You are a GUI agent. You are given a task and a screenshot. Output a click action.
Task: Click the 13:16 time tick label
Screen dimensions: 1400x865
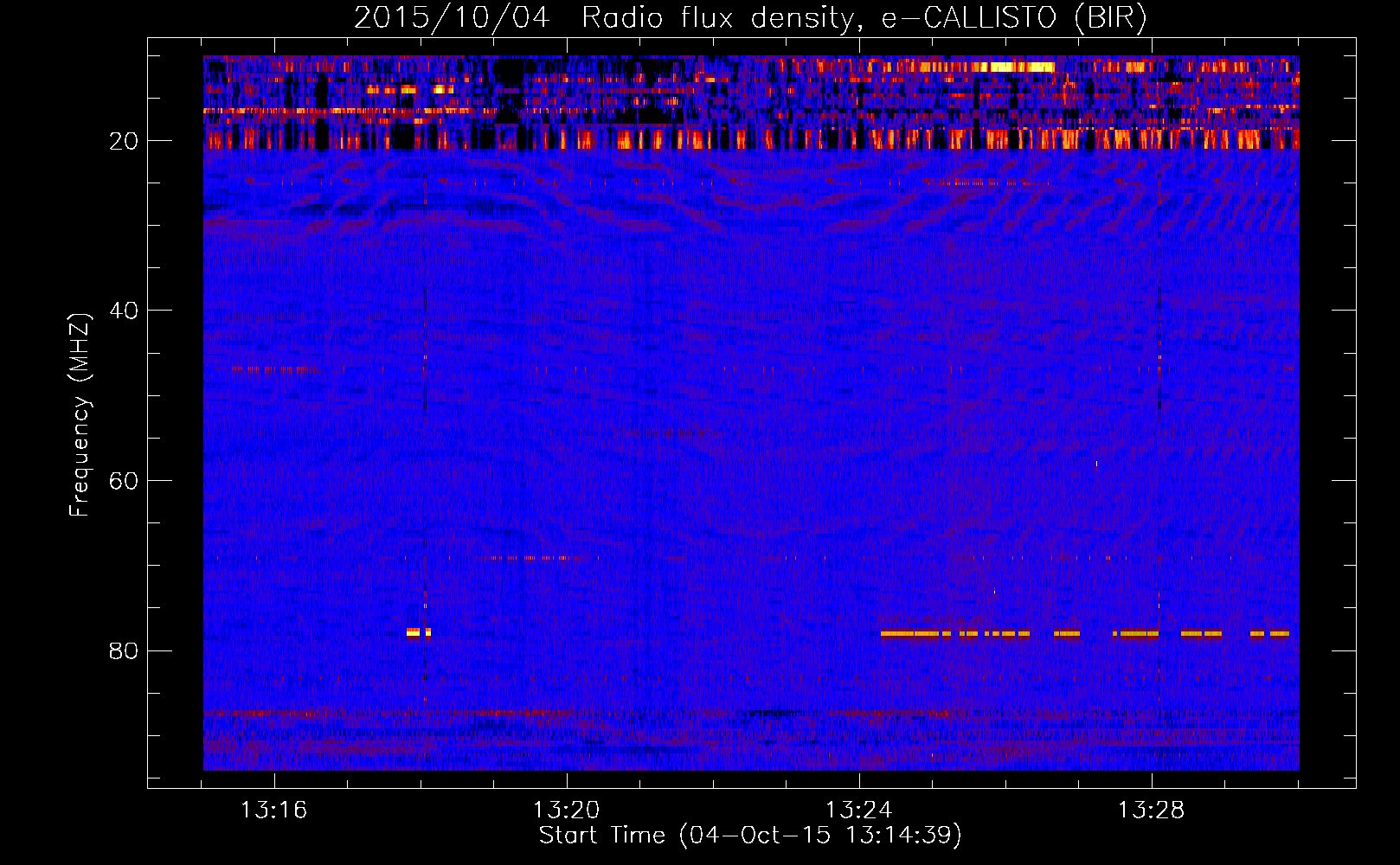(x=273, y=811)
